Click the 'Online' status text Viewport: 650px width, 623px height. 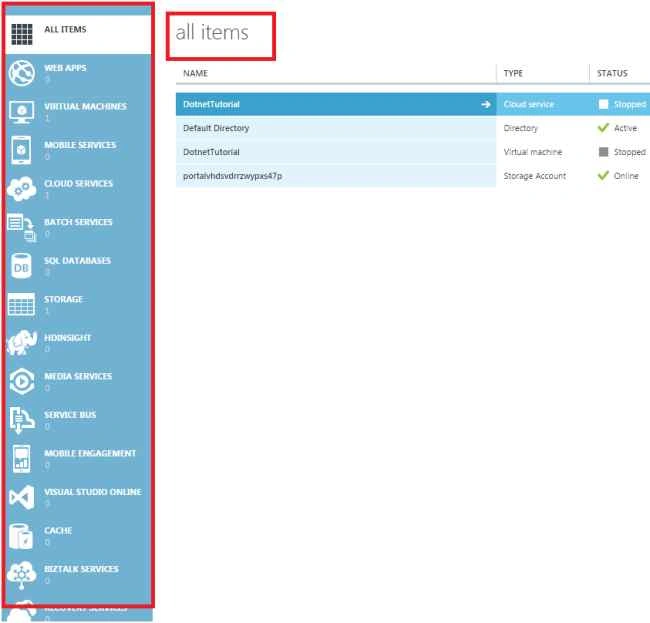point(626,176)
